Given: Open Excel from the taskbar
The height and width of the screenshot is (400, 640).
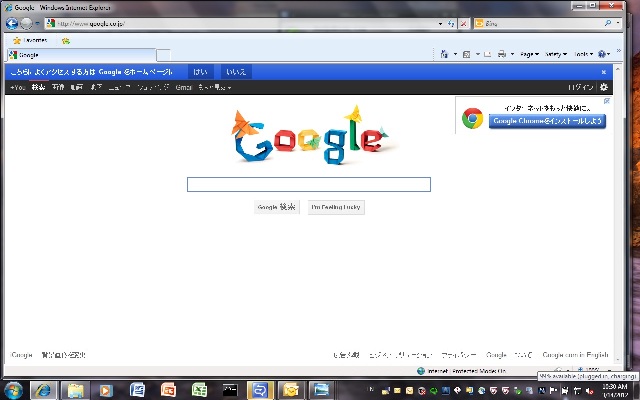Looking at the screenshot, I should click(x=199, y=391).
